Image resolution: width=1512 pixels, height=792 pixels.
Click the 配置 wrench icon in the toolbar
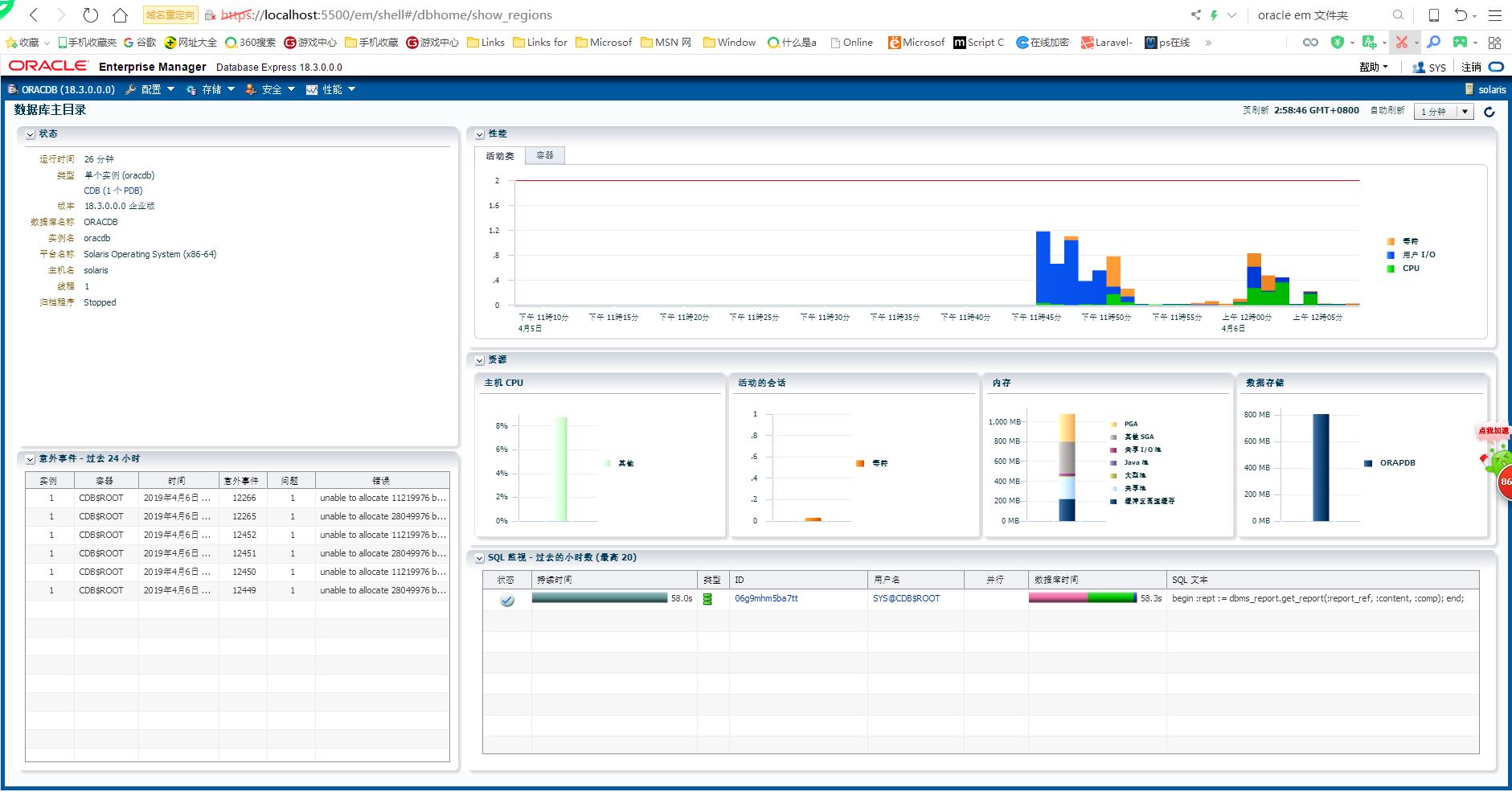pyautogui.click(x=131, y=89)
